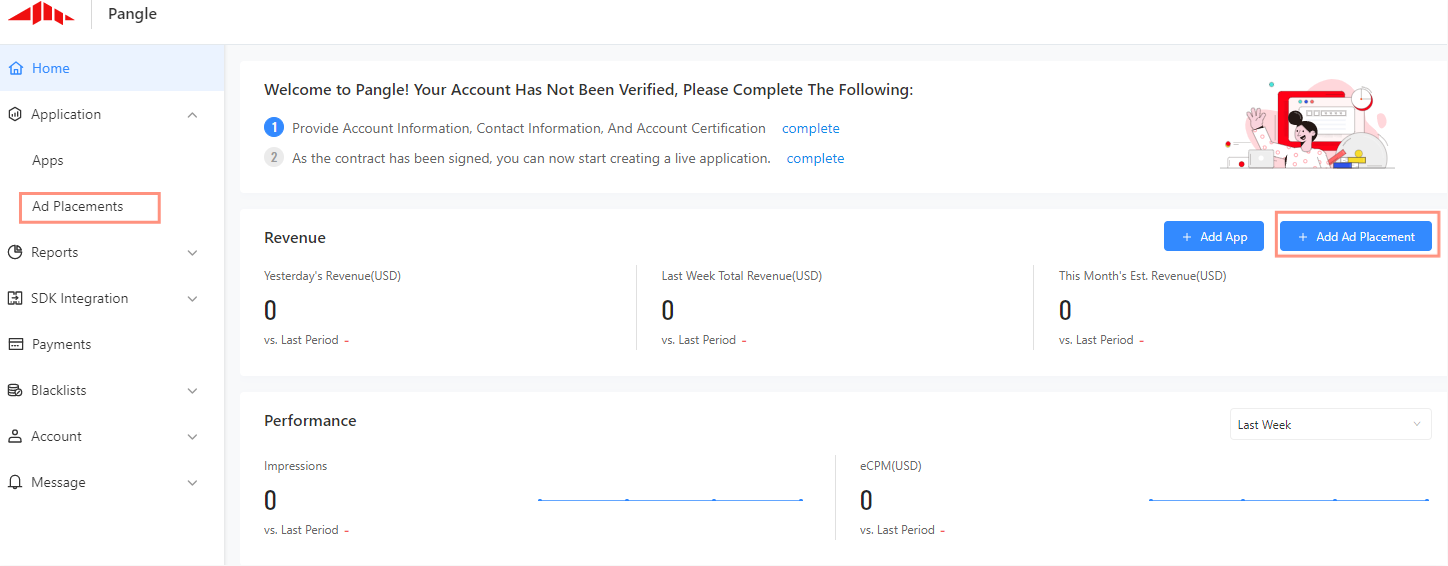
Task: Select Ad Placements in sidebar
Action: click(78, 207)
